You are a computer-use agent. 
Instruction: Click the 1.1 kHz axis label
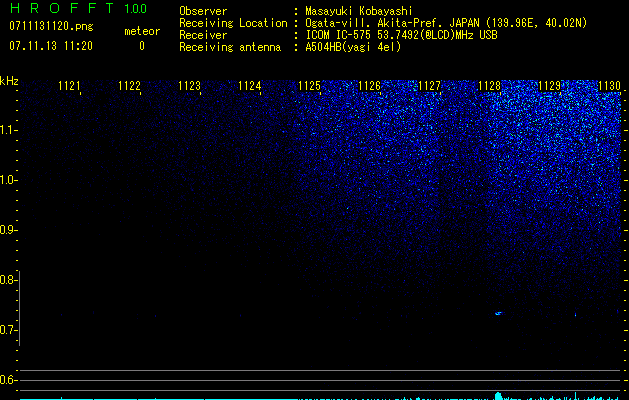[8, 130]
